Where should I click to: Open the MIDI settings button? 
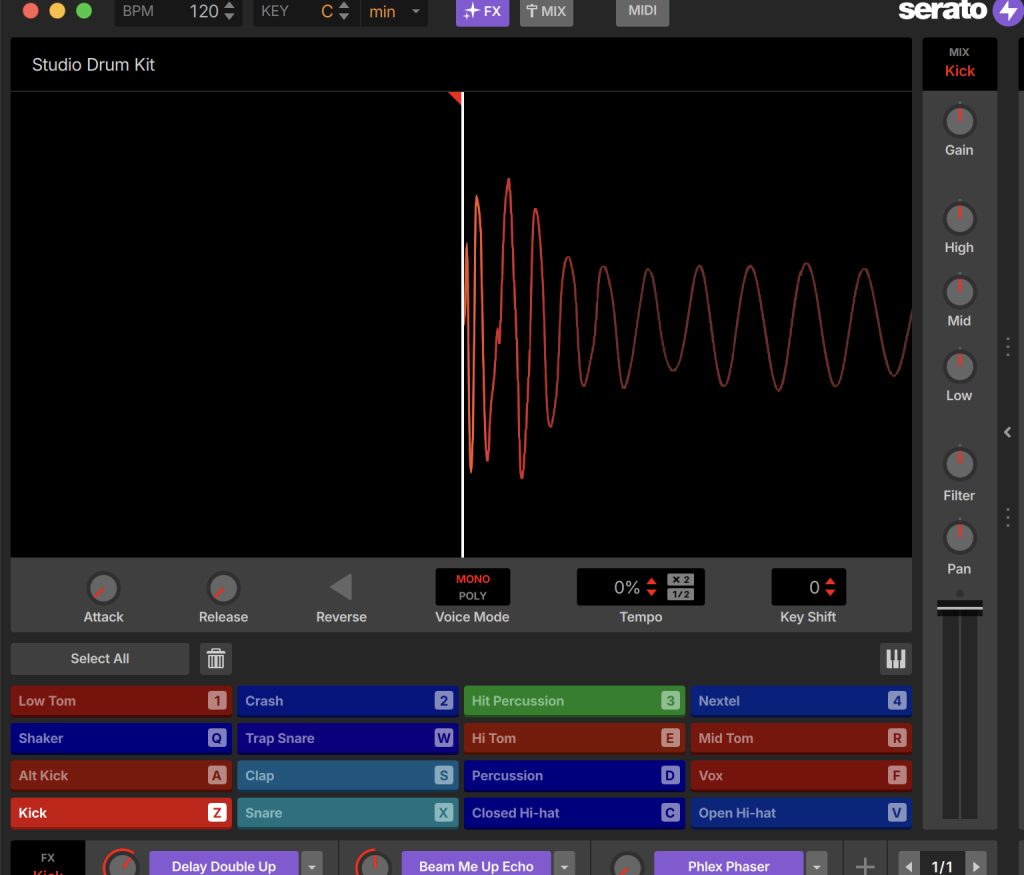(642, 12)
